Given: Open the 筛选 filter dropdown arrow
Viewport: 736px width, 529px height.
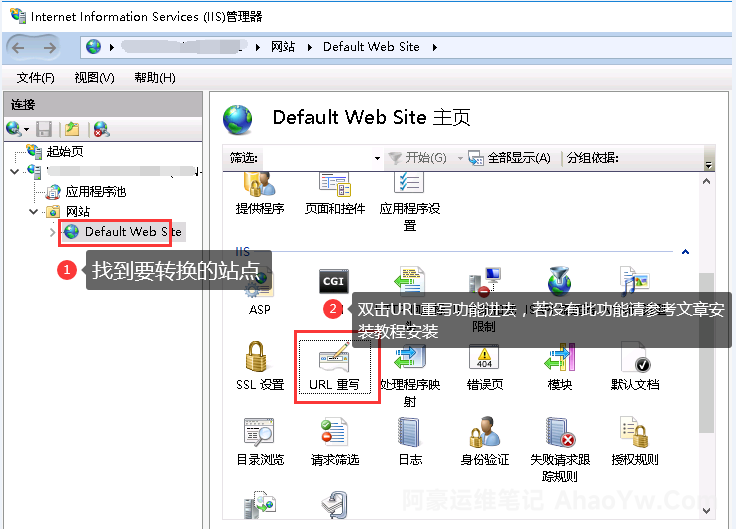Looking at the screenshot, I should (x=377, y=158).
